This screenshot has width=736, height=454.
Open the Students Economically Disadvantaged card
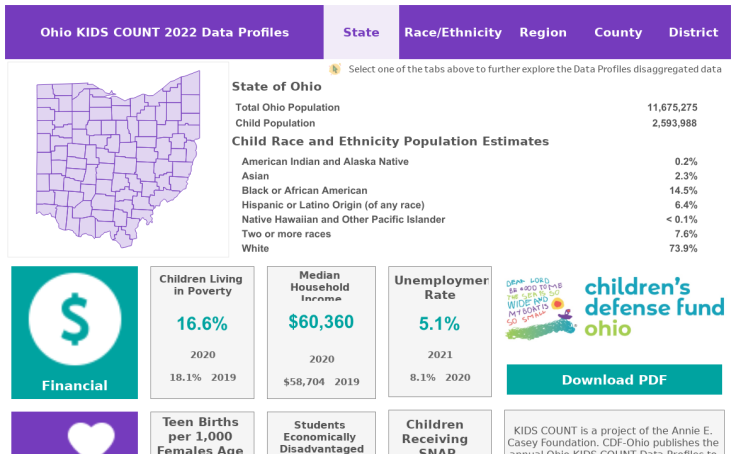[x=321, y=434]
